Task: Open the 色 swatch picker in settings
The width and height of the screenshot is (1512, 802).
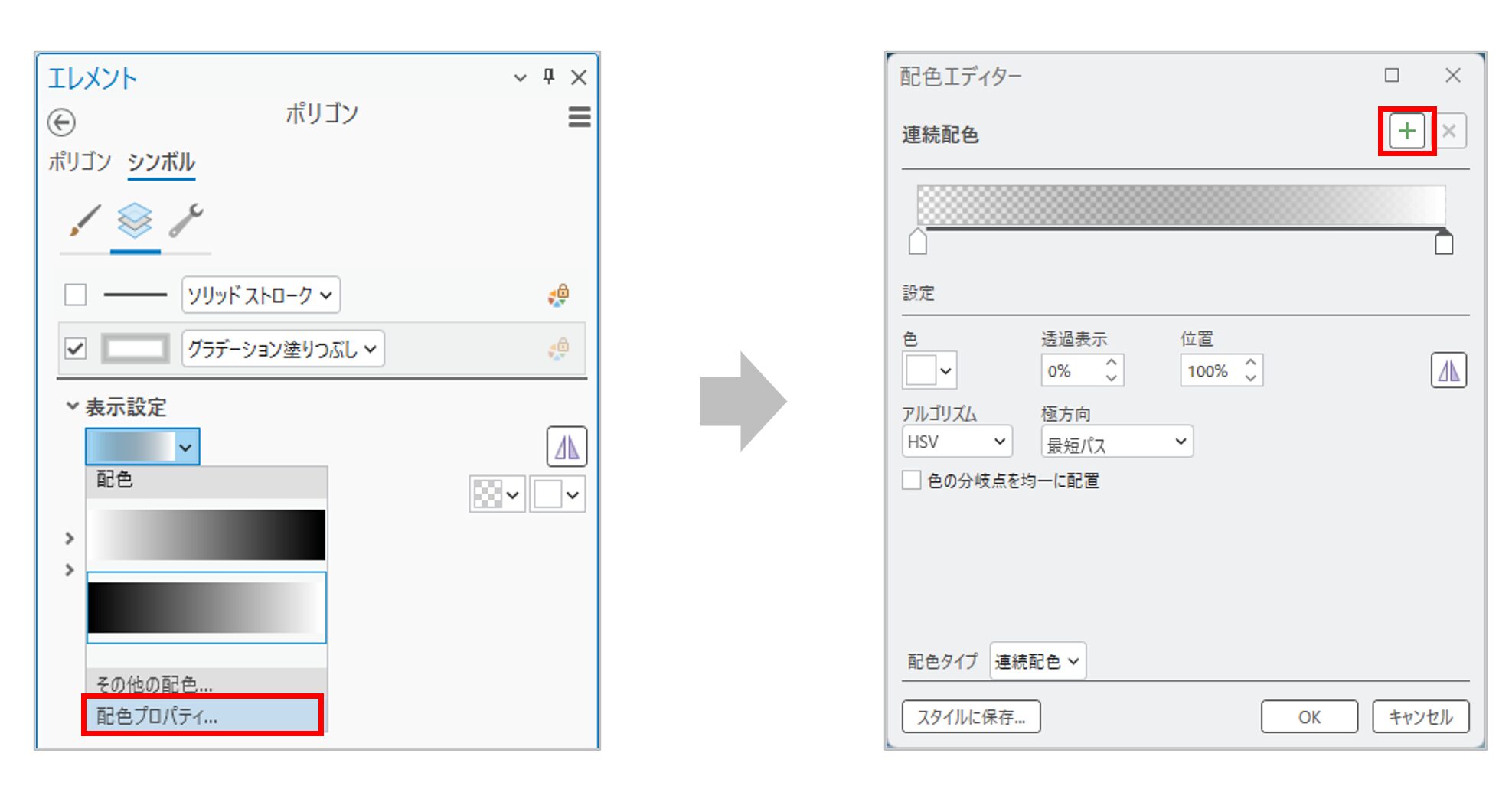Action: coord(929,371)
